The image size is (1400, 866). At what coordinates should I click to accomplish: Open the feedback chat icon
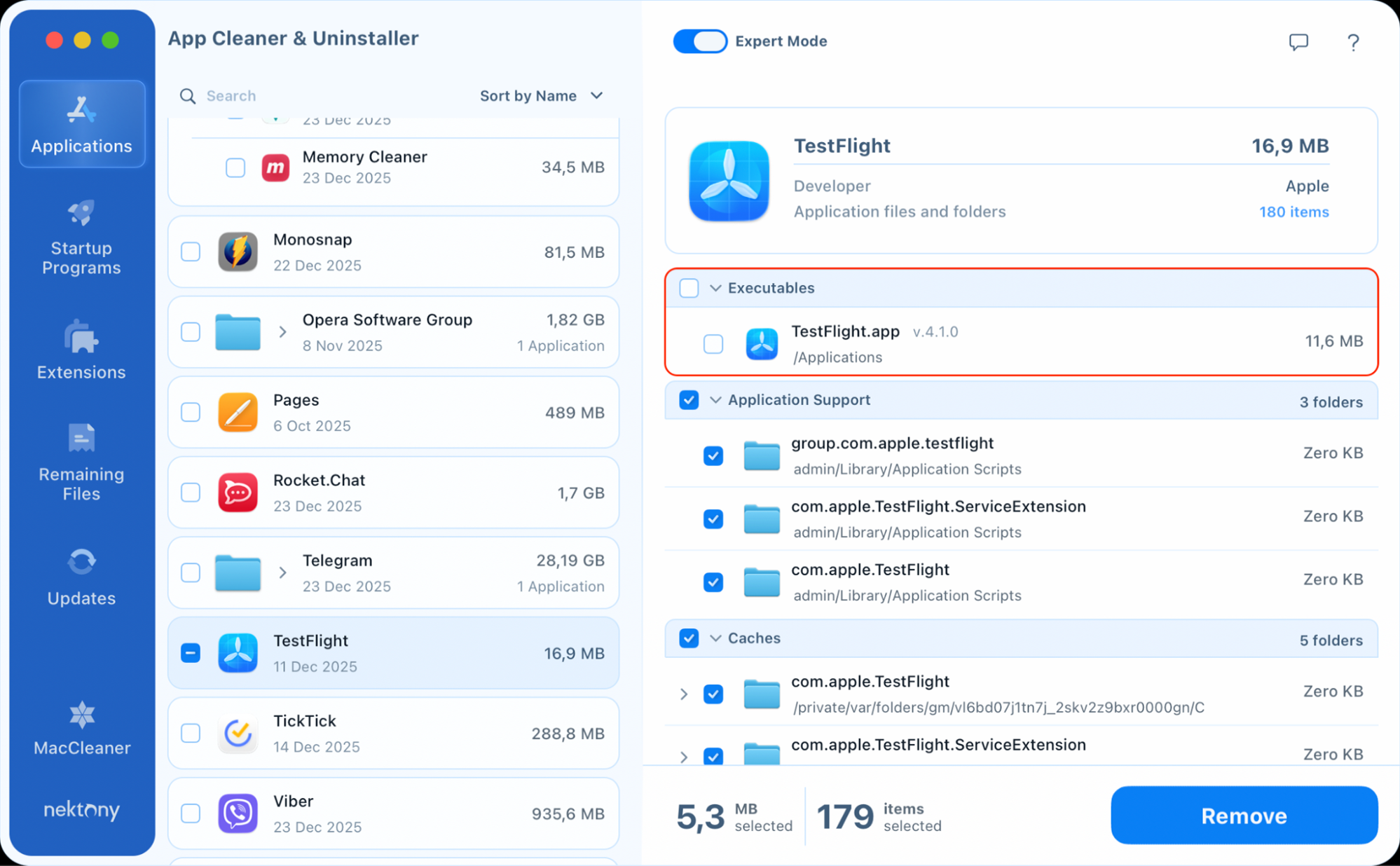pyautogui.click(x=1298, y=42)
